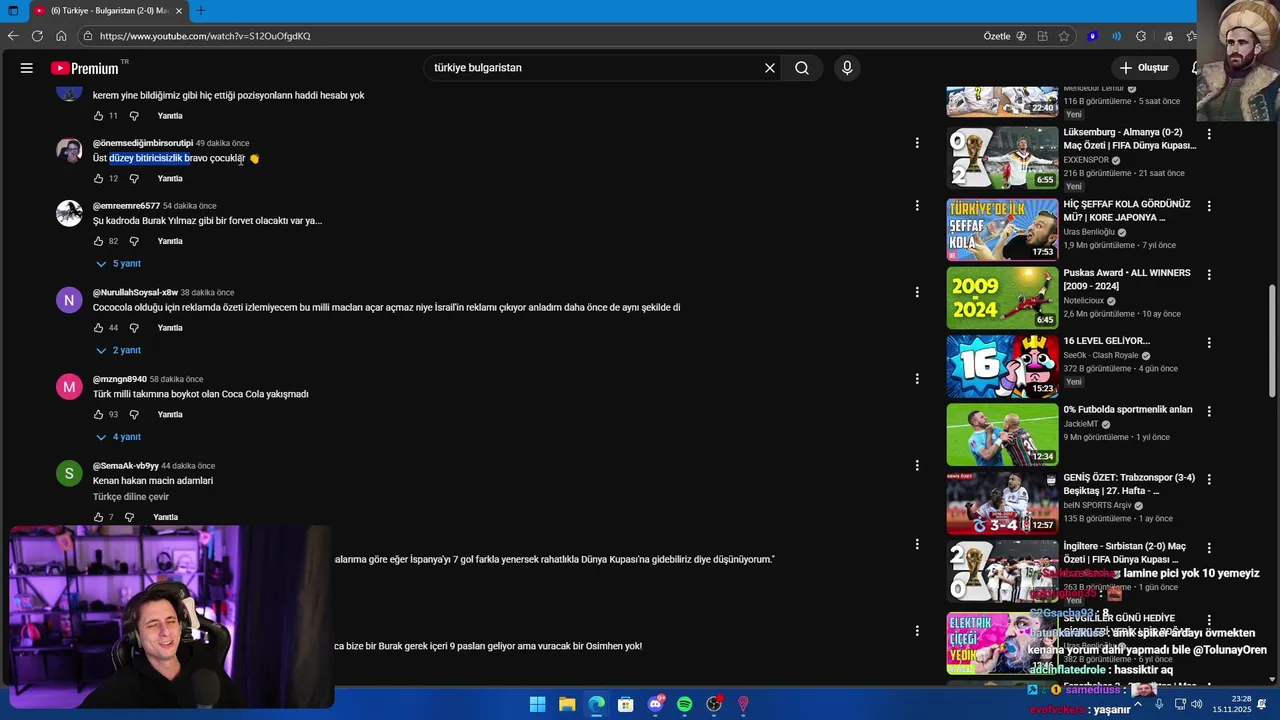Open Discord from the taskbar
The image size is (1280, 720).
tap(655, 704)
